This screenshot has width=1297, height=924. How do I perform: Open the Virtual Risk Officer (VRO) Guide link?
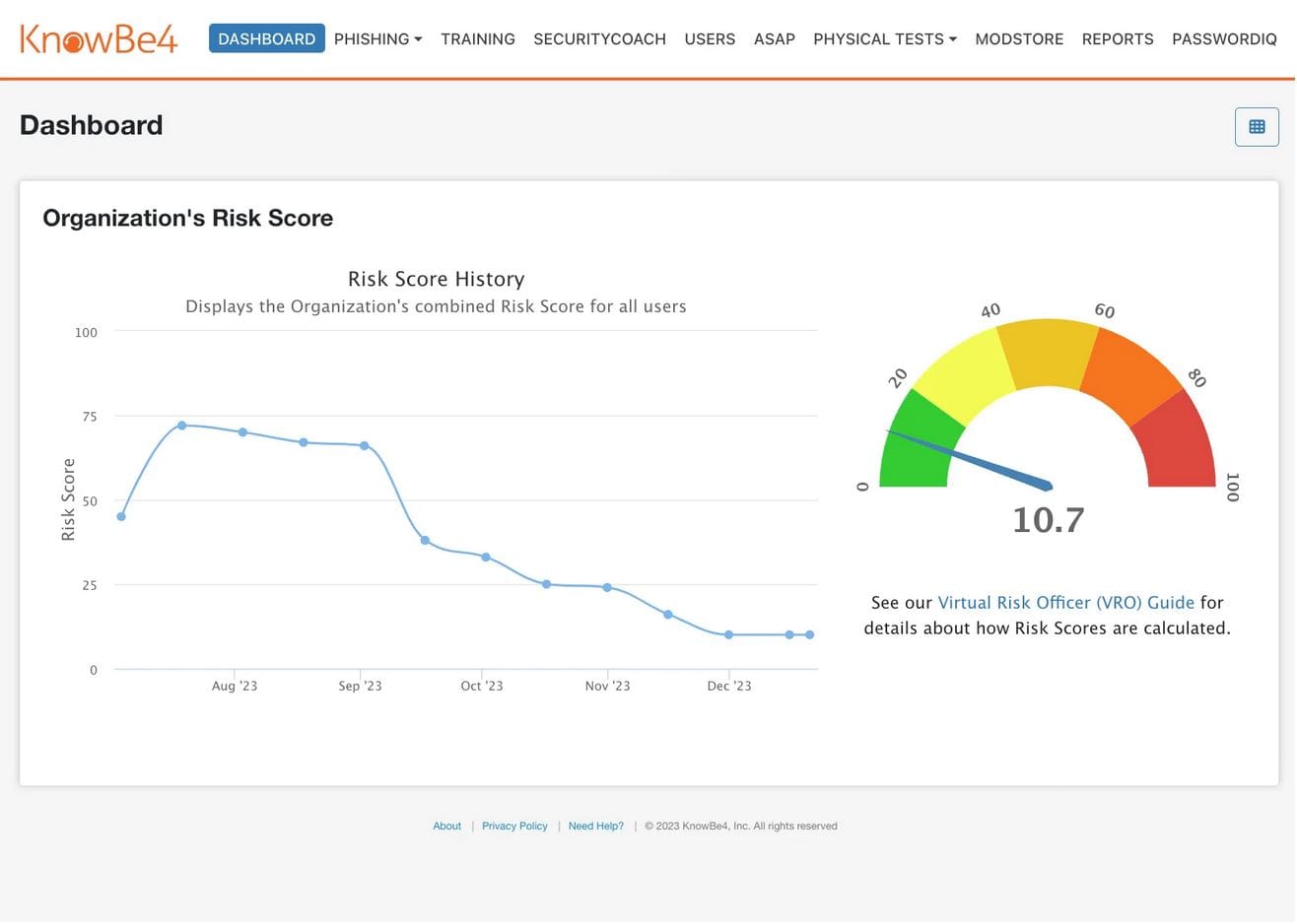click(x=1065, y=602)
